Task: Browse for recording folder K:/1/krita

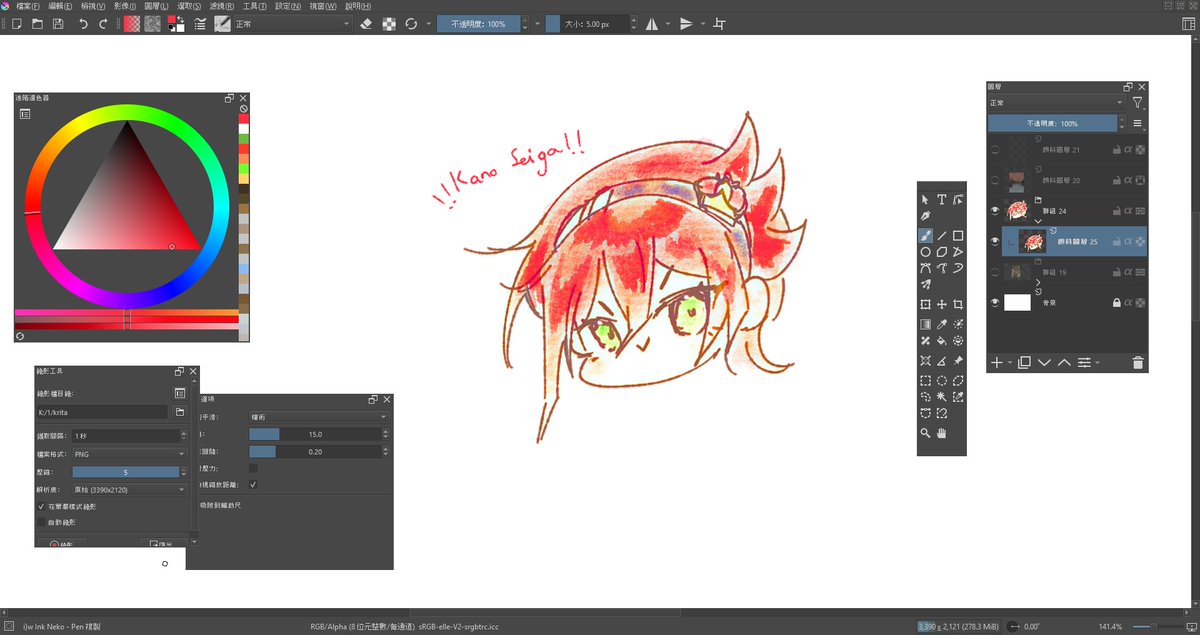Action: pos(180,412)
